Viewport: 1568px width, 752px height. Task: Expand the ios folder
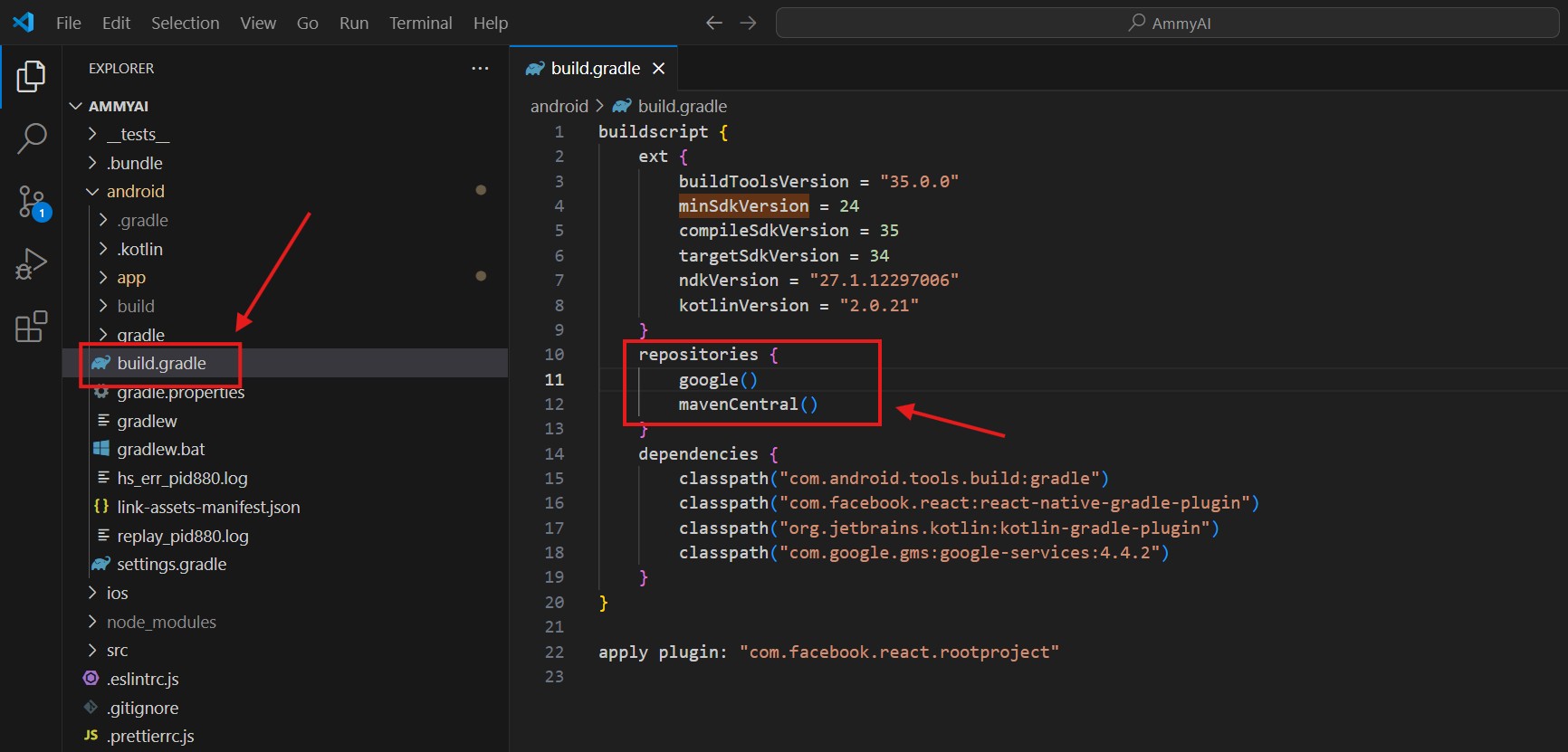[x=117, y=594]
